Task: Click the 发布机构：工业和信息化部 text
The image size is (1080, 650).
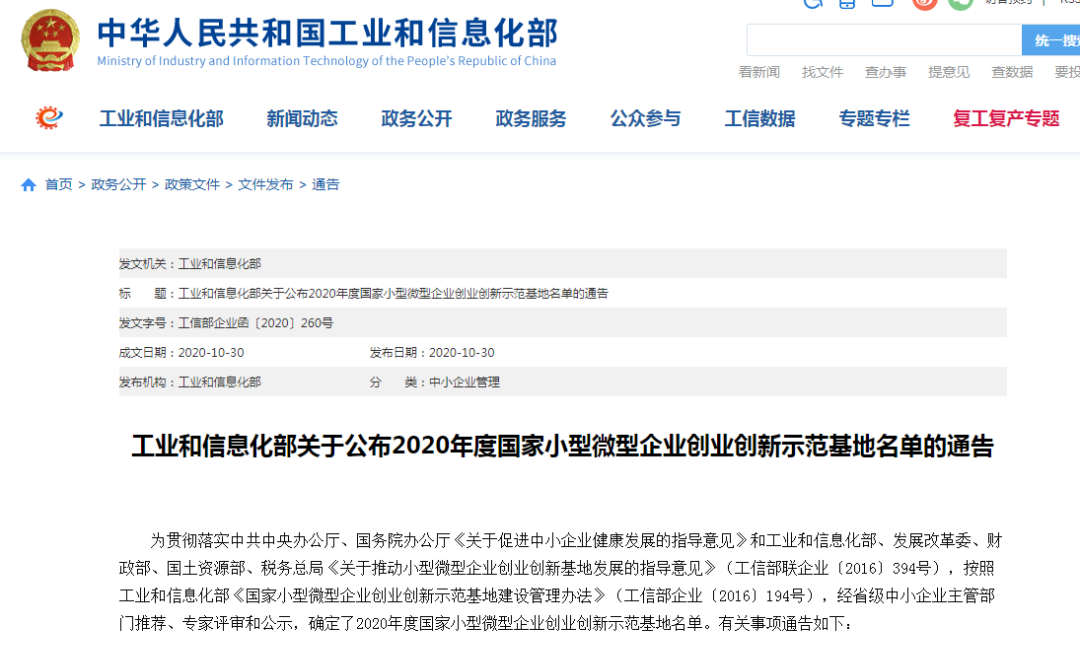Action: [190, 382]
